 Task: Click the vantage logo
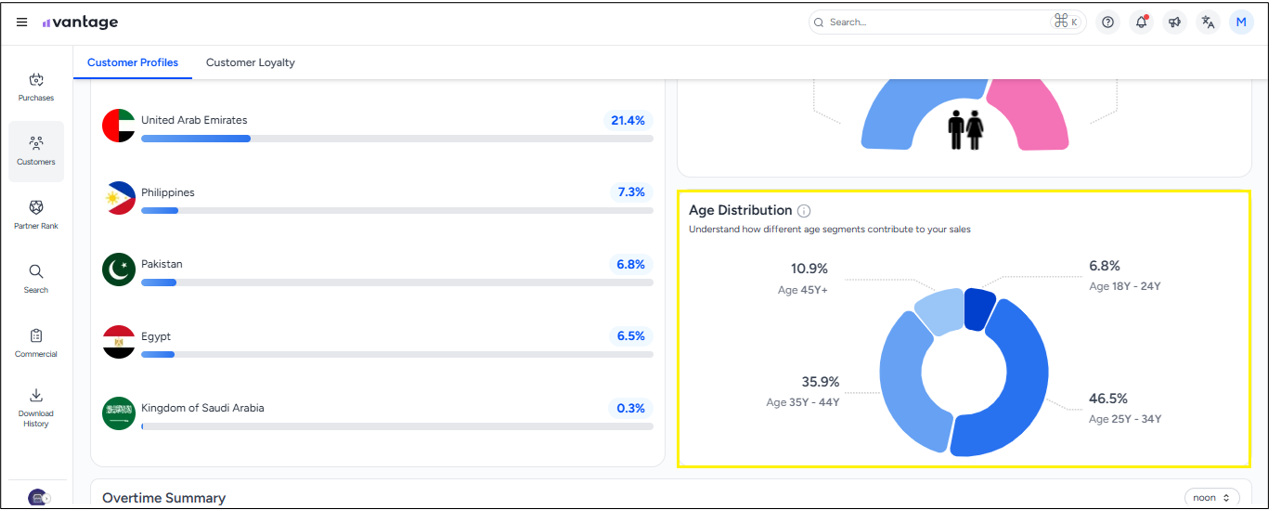coord(80,22)
